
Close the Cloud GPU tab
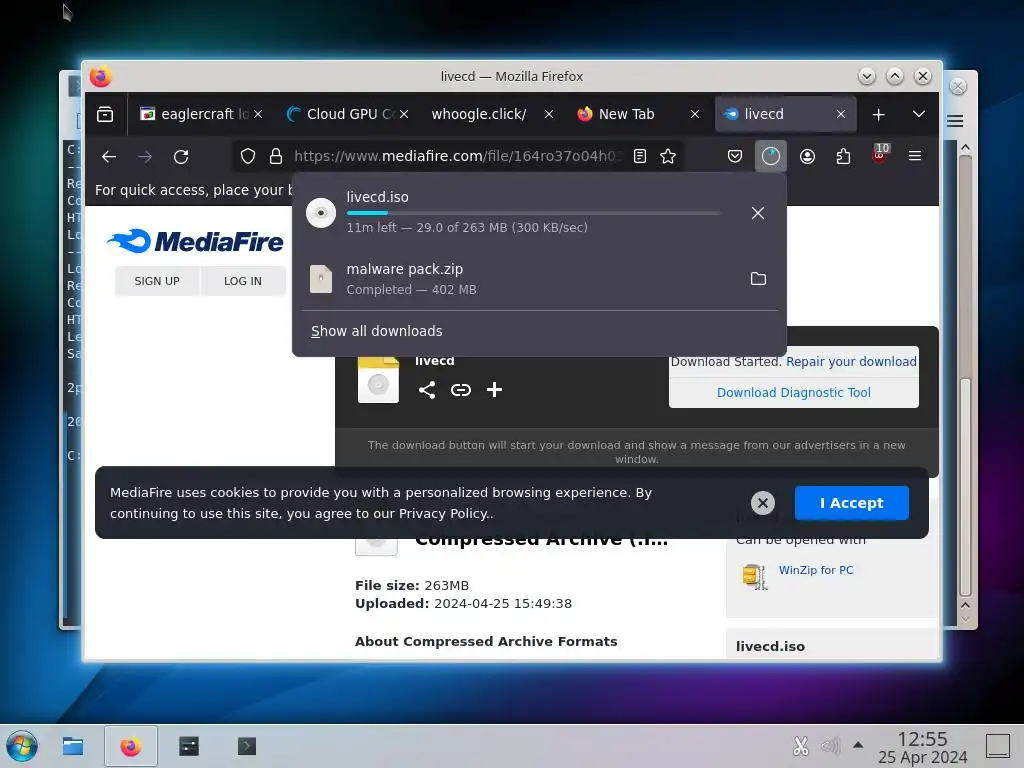(404, 114)
